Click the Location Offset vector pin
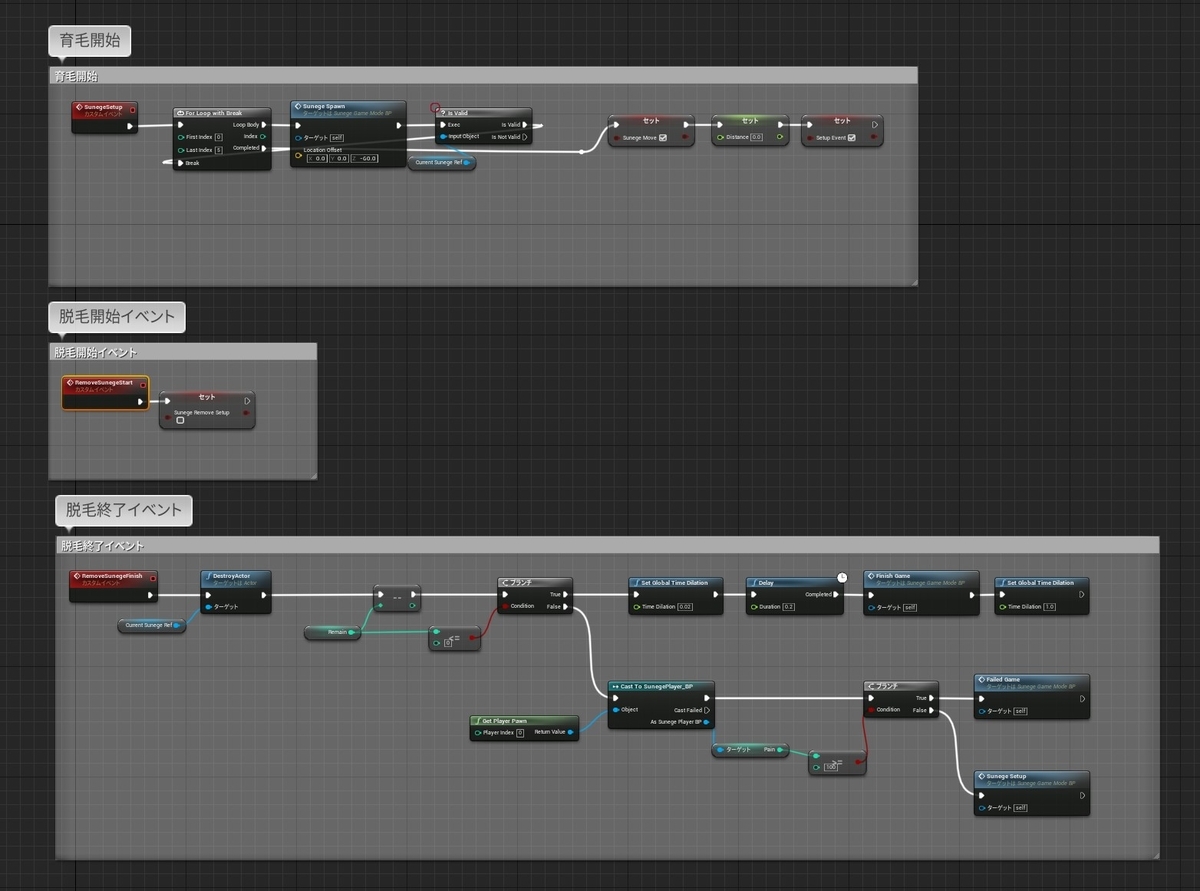The height and width of the screenshot is (891, 1200). [298, 155]
